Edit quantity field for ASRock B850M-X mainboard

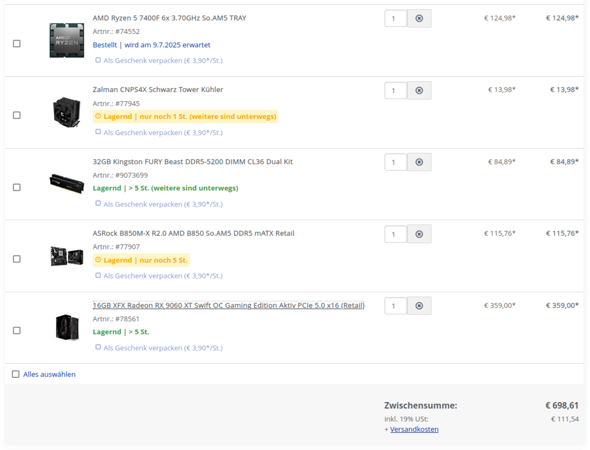coord(395,234)
